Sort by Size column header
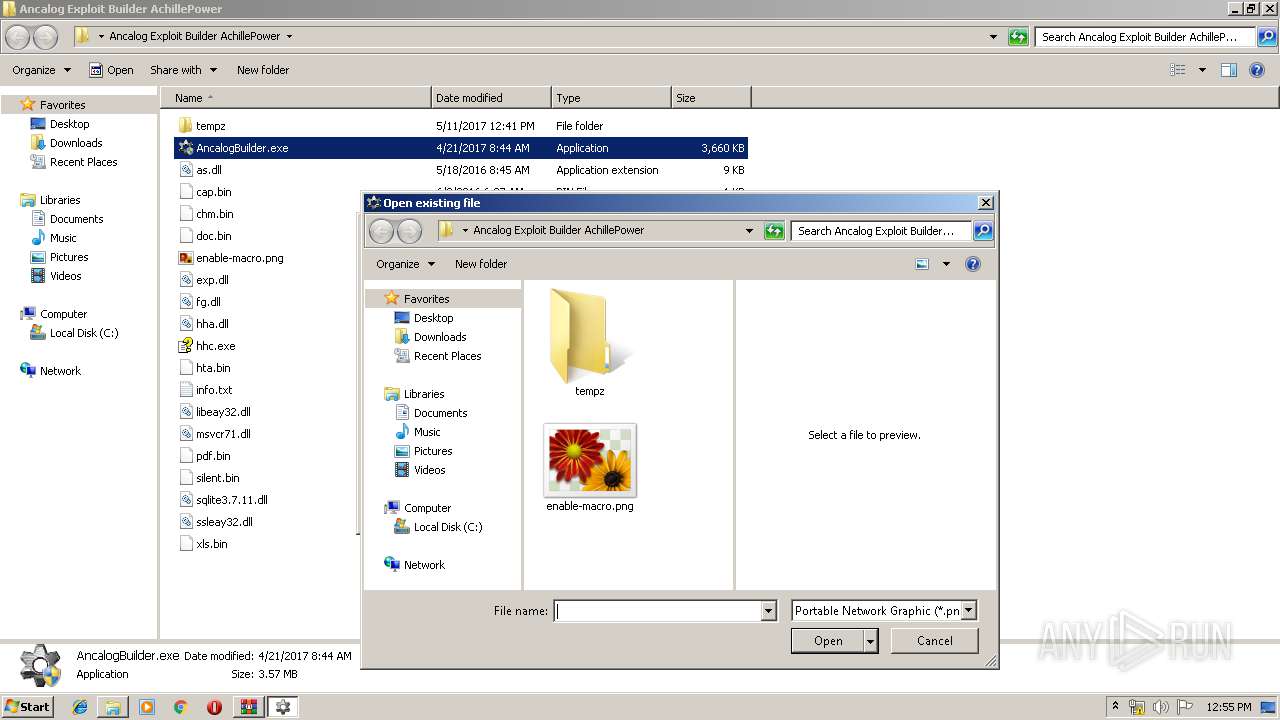 [711, 98]
